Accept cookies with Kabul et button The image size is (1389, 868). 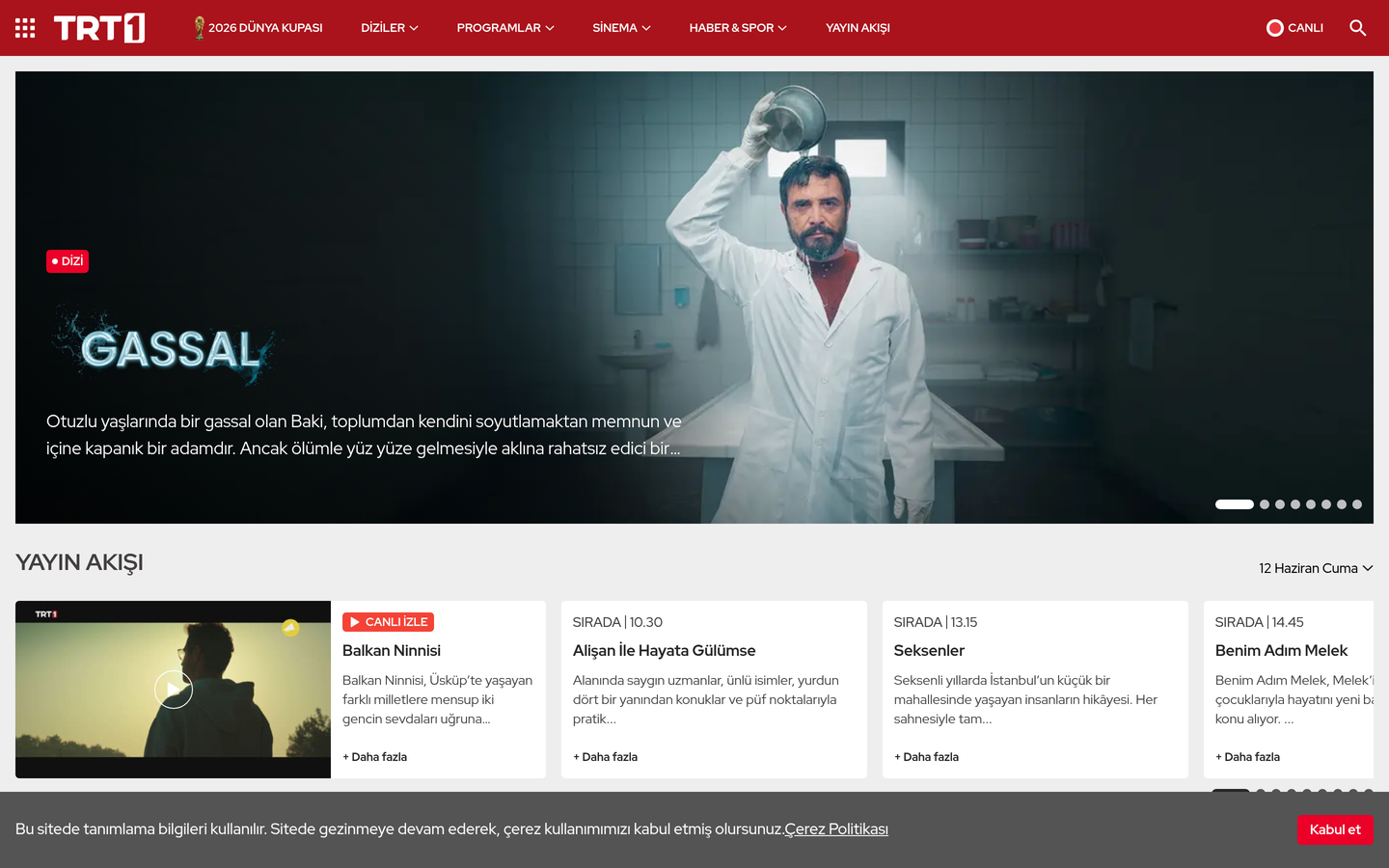click(1335, 829)
